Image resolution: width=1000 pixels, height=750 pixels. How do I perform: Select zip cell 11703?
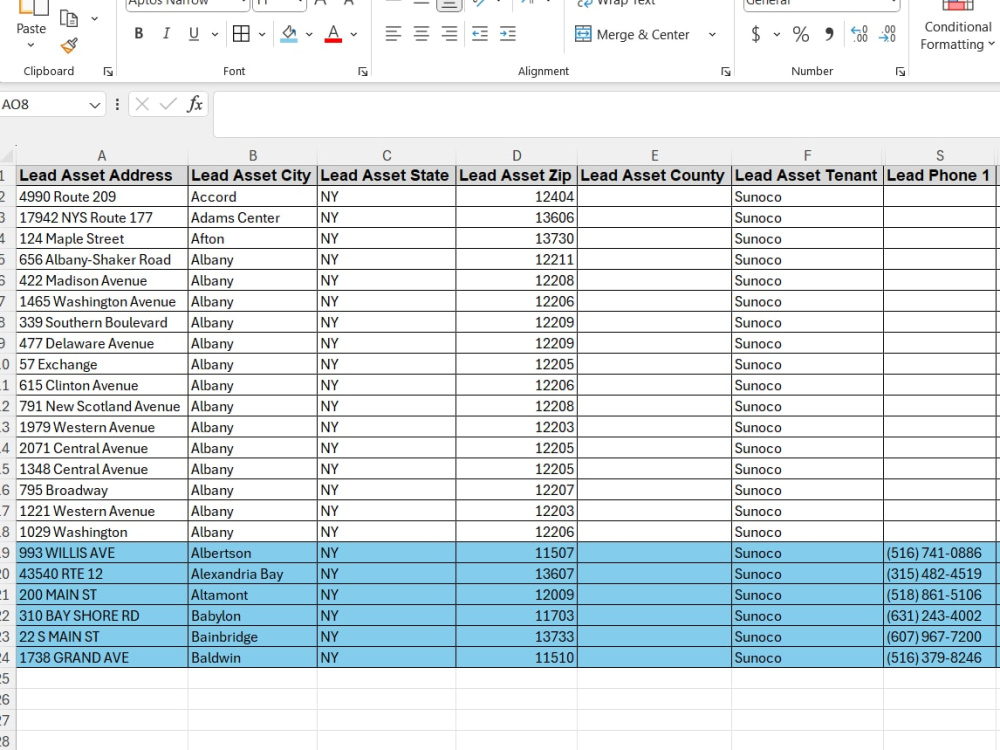pyautogui.click(x=517, y=615)
